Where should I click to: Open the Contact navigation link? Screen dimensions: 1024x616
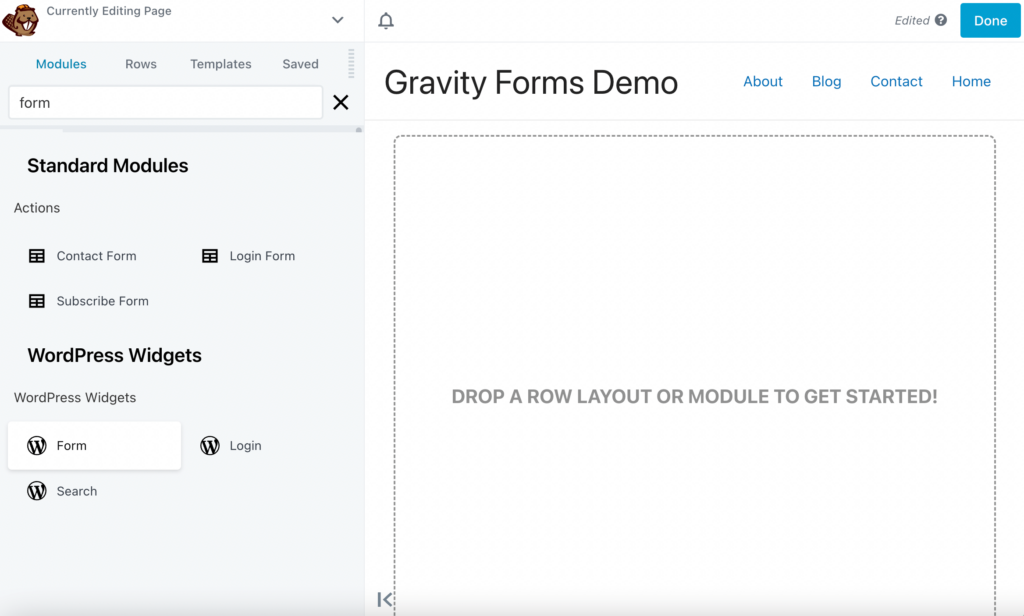point(896,81)
